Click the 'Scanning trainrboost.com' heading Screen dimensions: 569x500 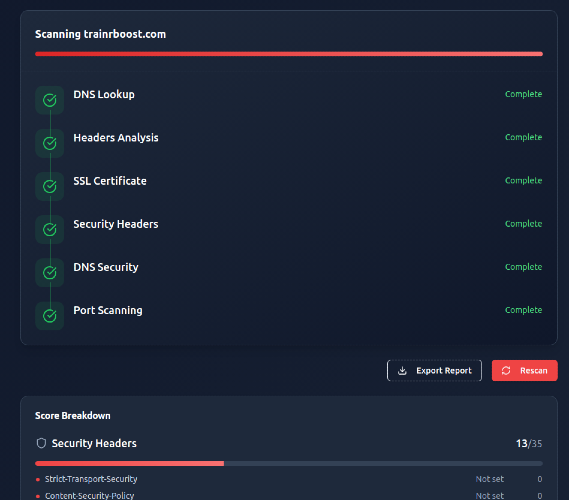point(101,34)
